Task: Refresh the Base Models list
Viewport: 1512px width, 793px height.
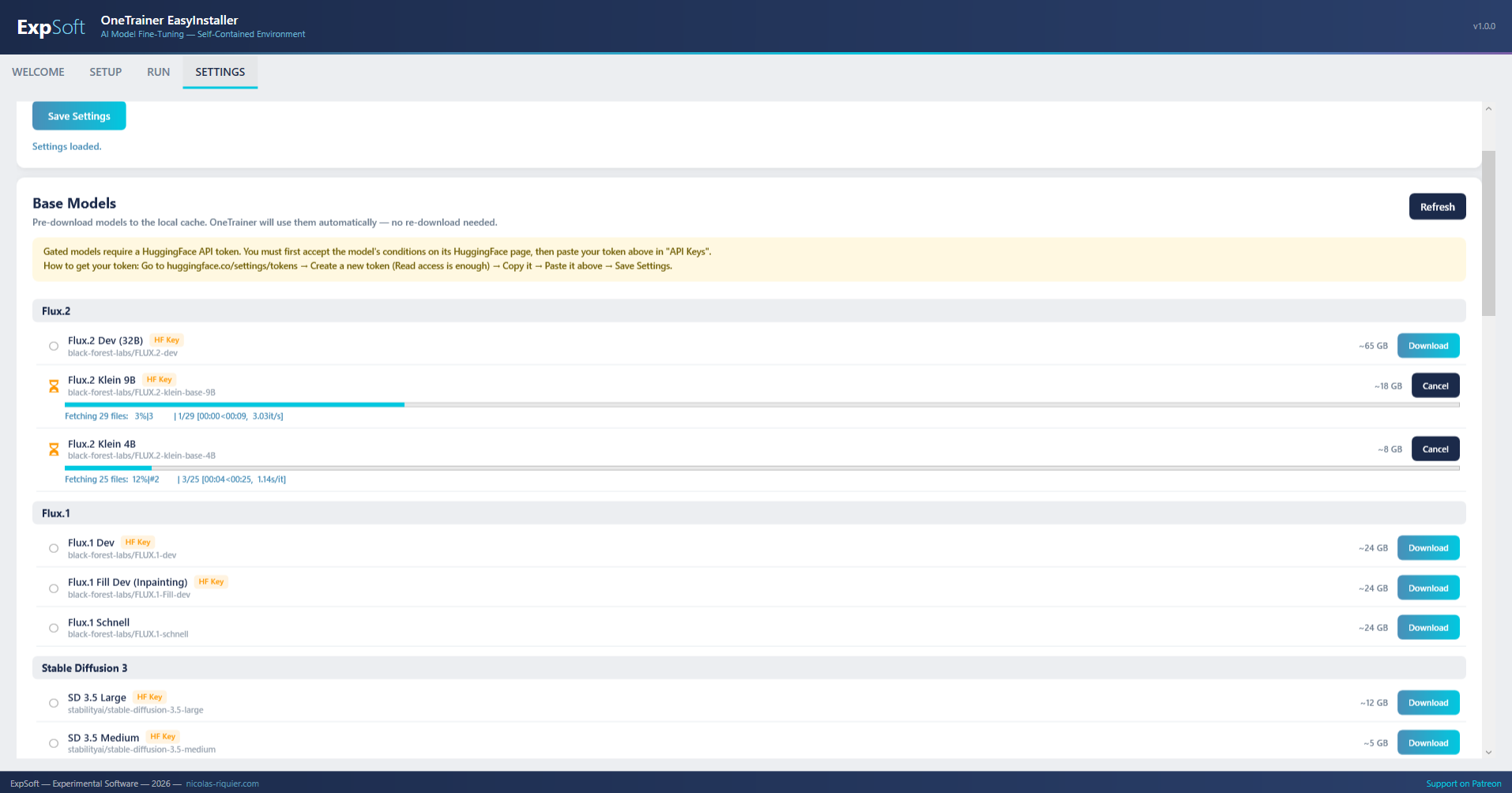Action: click(x=1437, y=207)
